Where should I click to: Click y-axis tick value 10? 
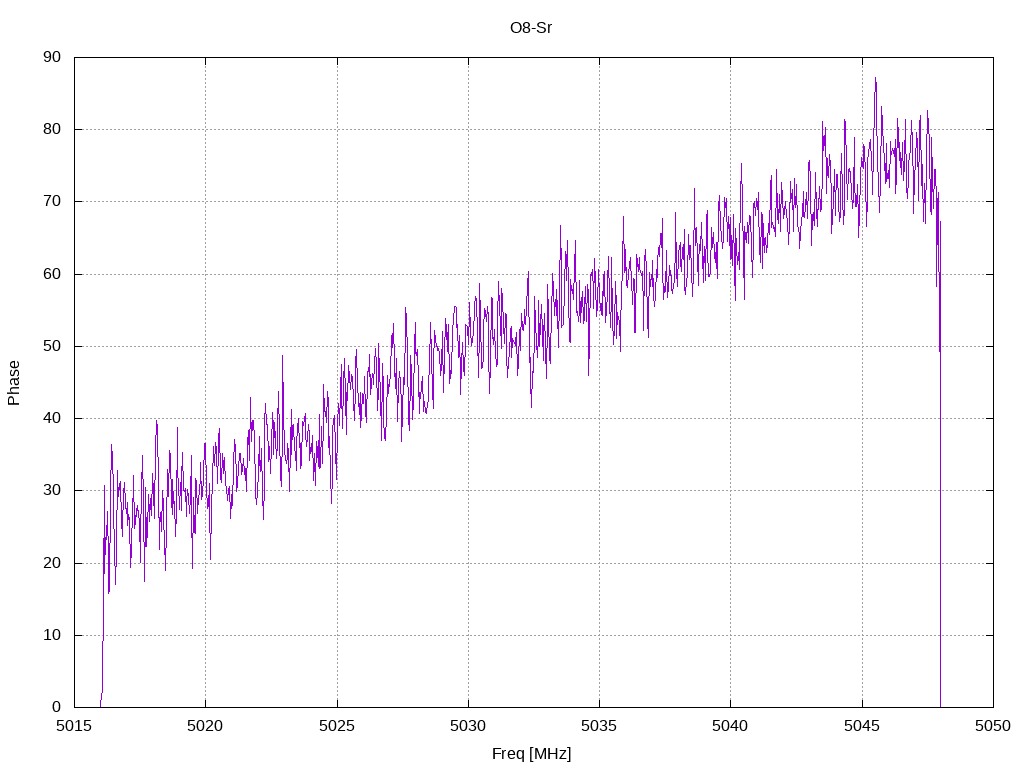pos(52,635)
